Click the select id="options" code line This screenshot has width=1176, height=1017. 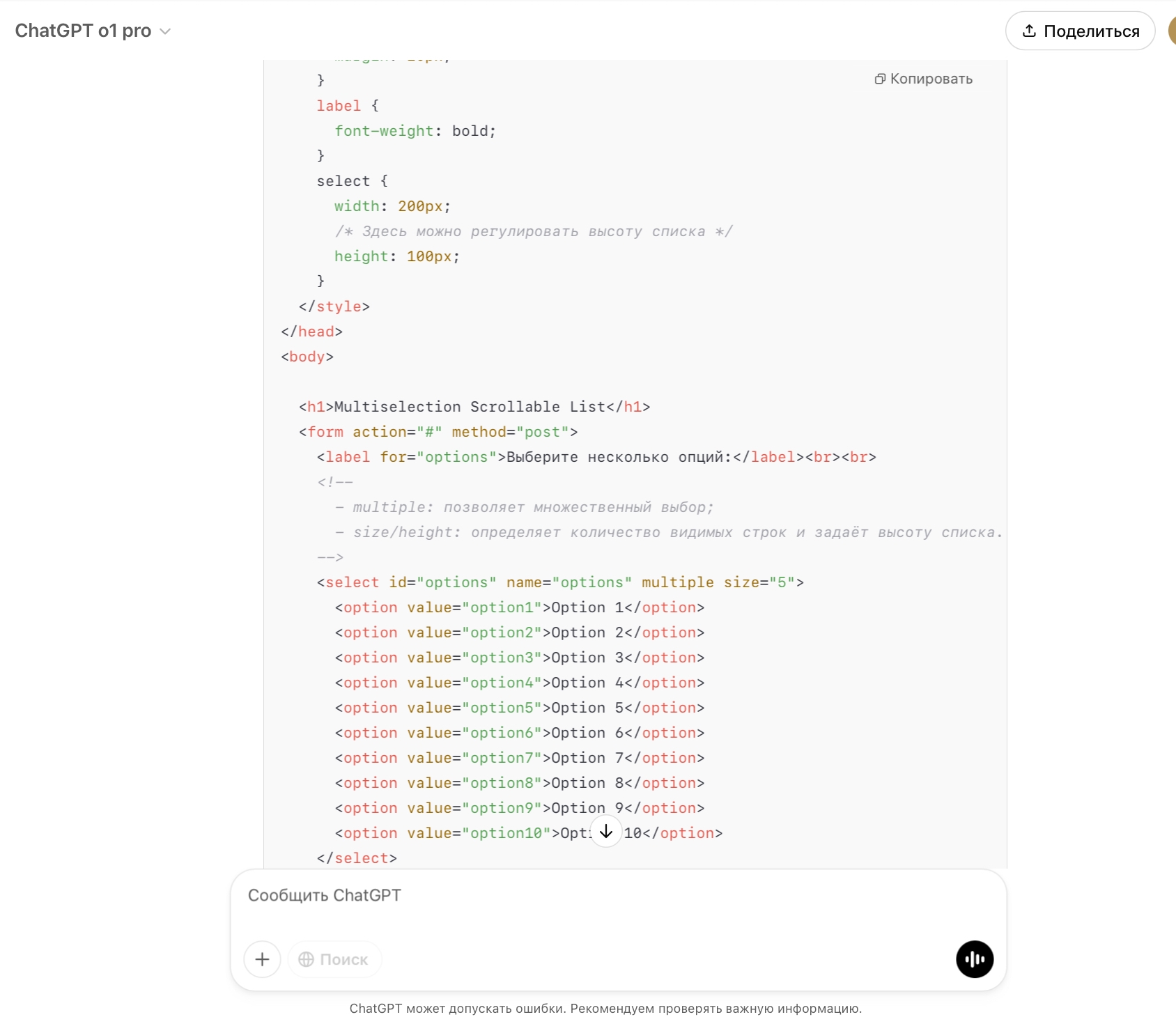coord(560,582)
